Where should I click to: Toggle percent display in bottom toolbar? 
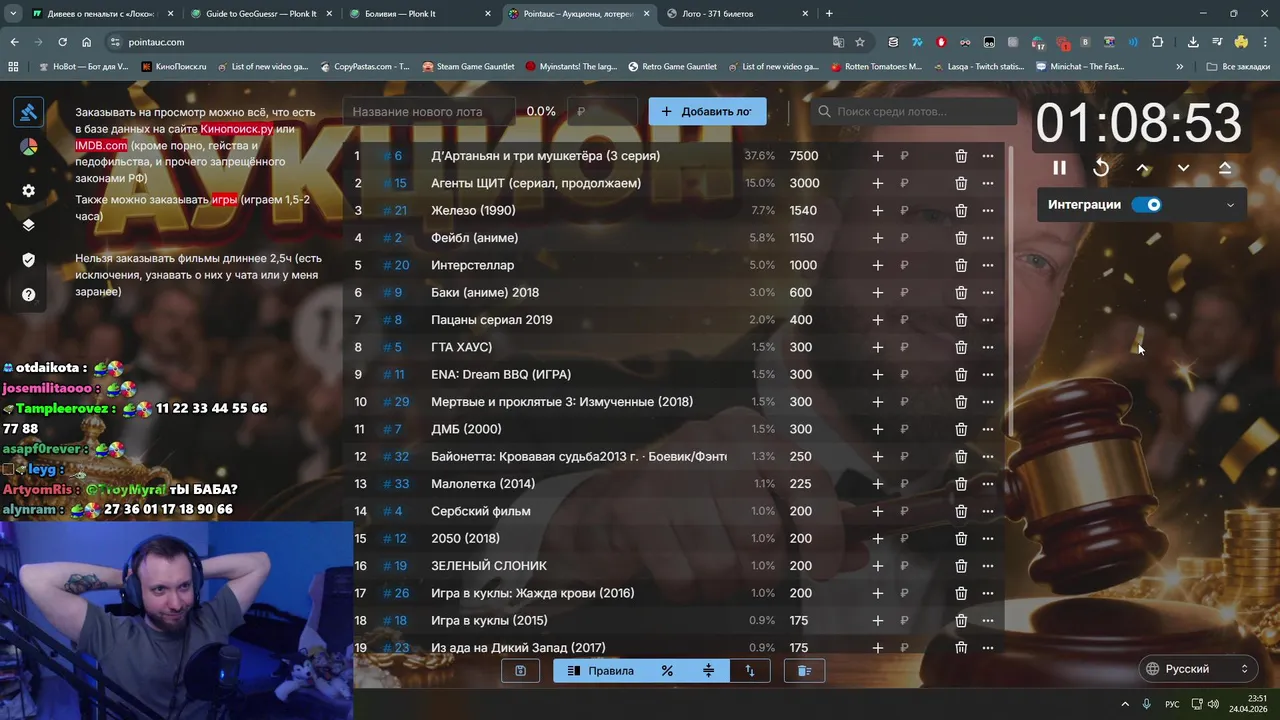click(x=667, y=671)
